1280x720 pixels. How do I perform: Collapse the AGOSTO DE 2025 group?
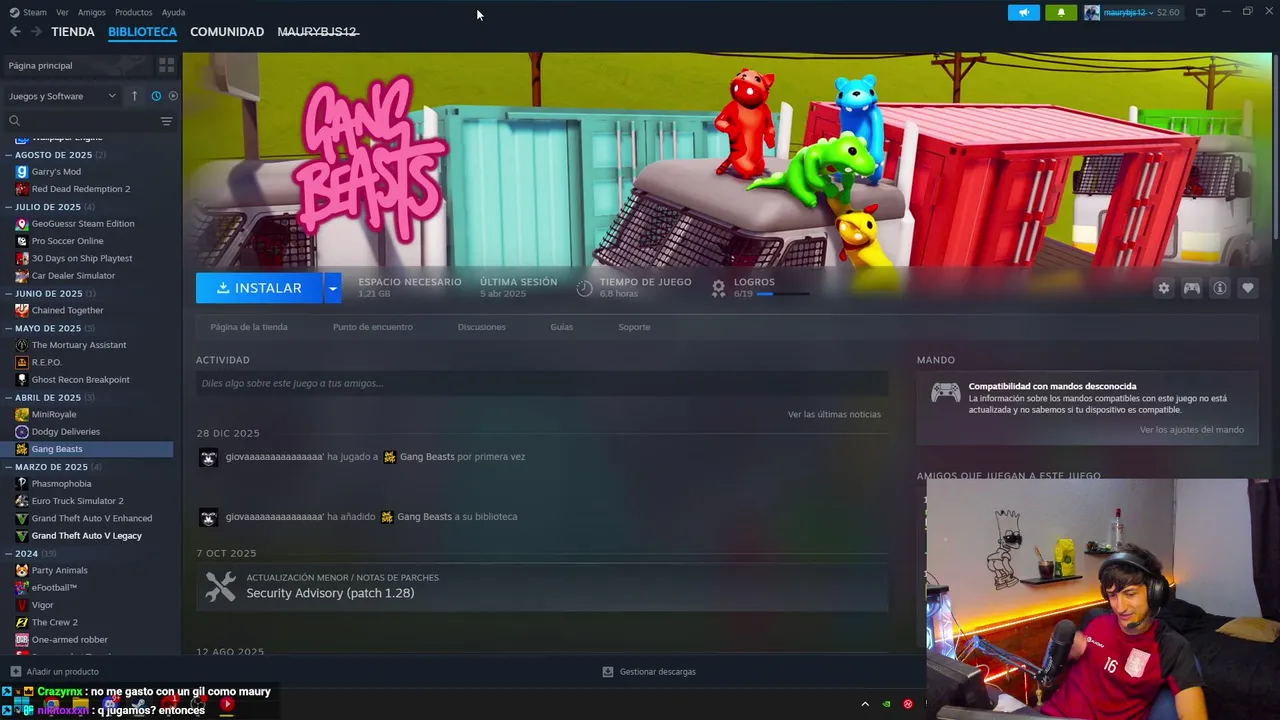click(8, 155)
